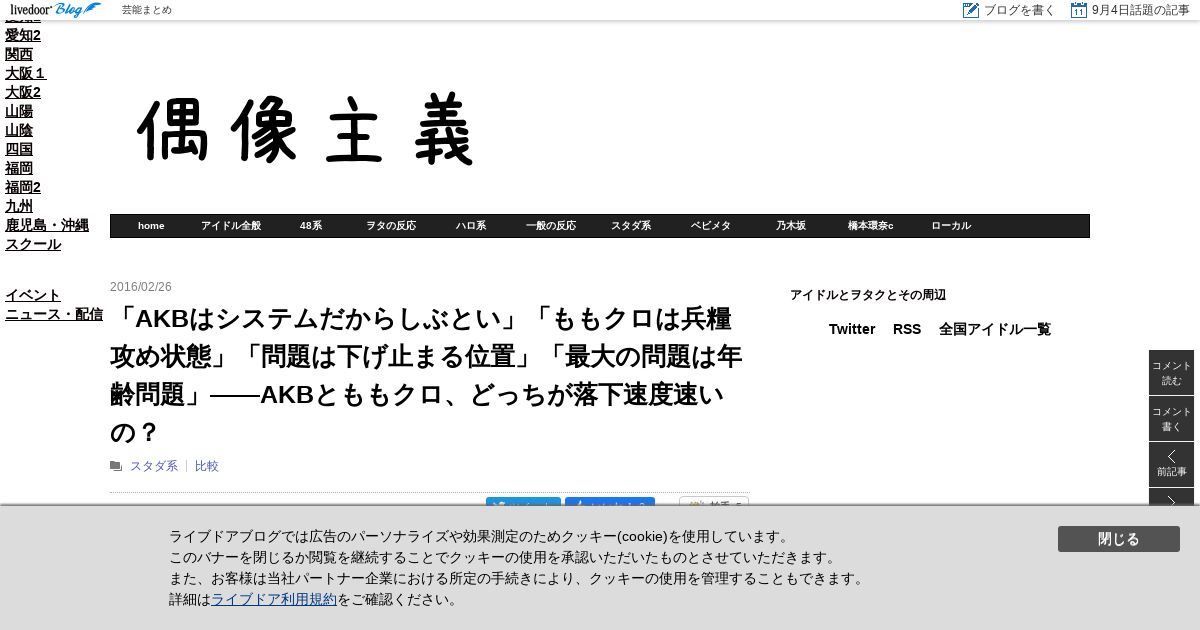This screenshot has height=630, width=1200.
Task: Select the スタダ系 navigation tab
Action: pos(631,226)
